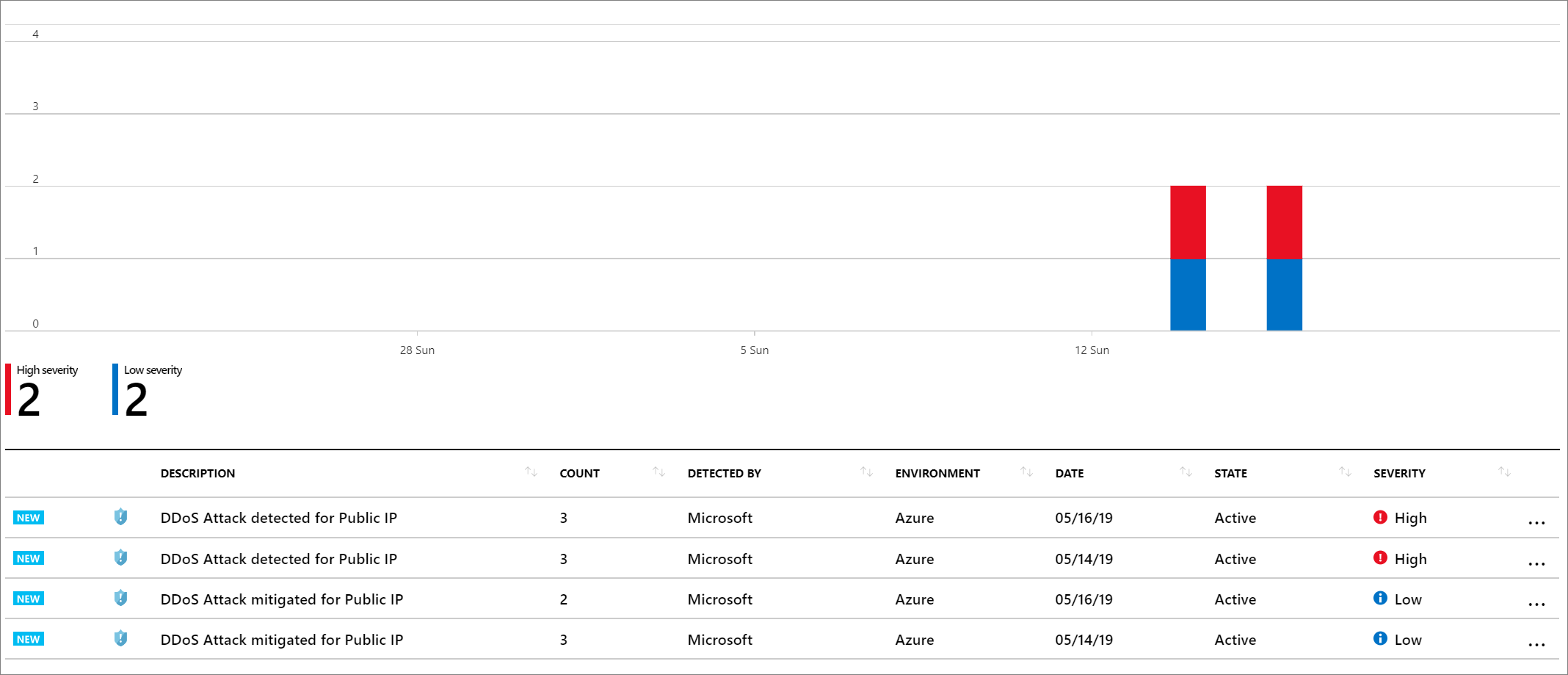Click High severity icon on 05/14/19 row
Image resolution: width=1568 pixels, height=675 pixels.
pos(1380,557)
